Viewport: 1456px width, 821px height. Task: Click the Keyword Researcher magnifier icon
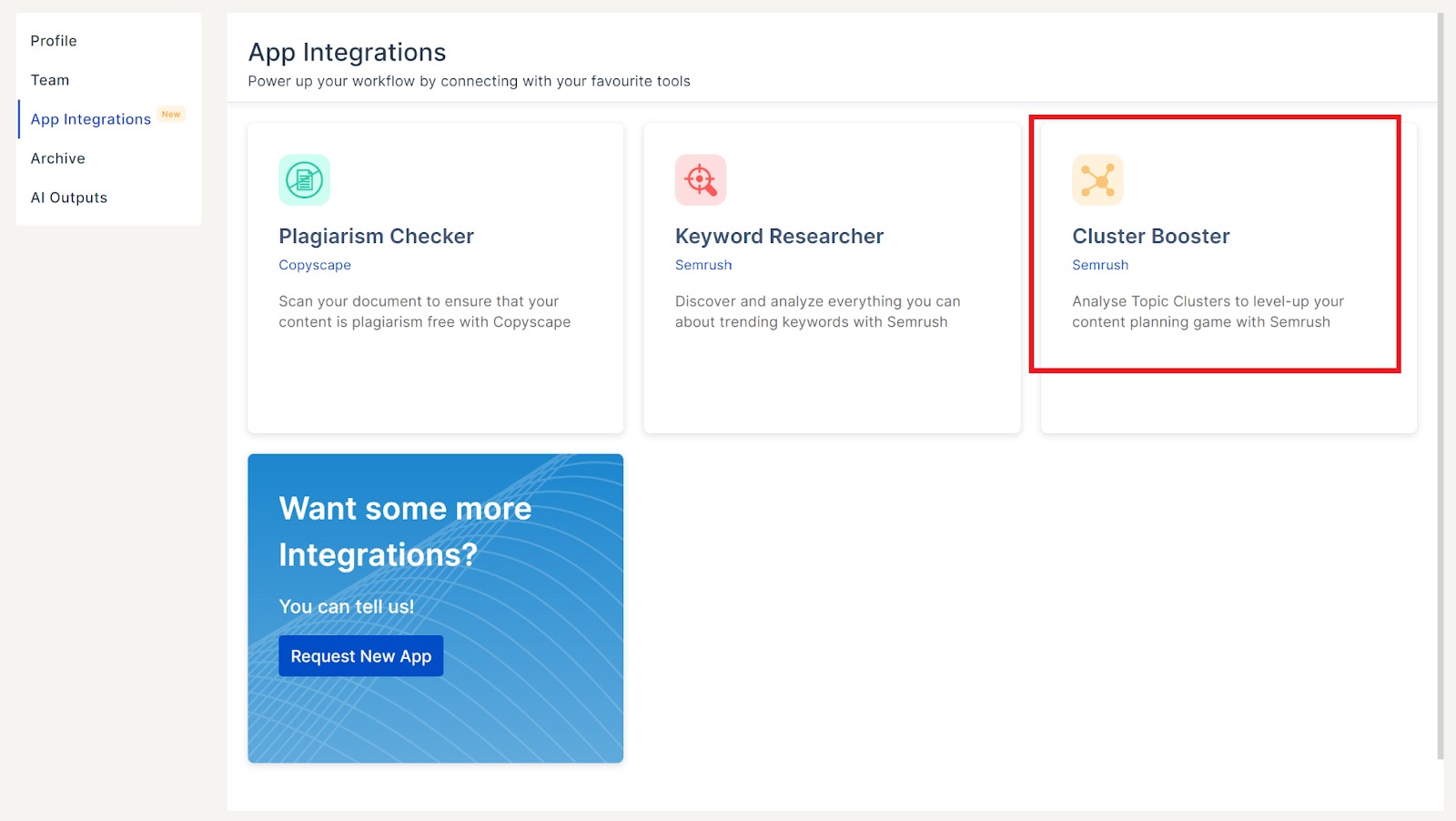pos(700,180)
